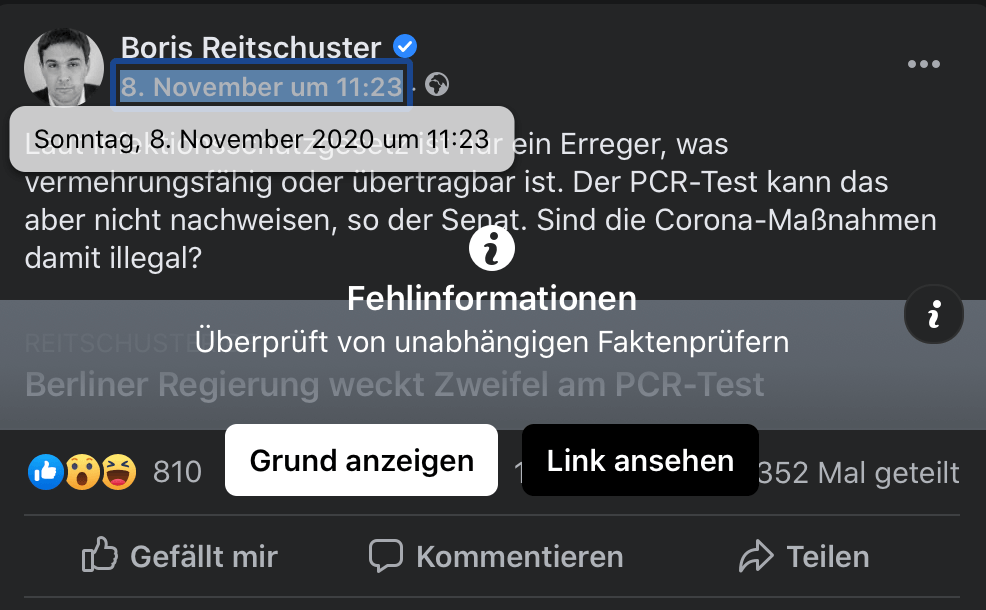Open Boris Reitschuster's profile picture
Image resolution: width=986 pixels, height=610 pixels.
[64, 67]
